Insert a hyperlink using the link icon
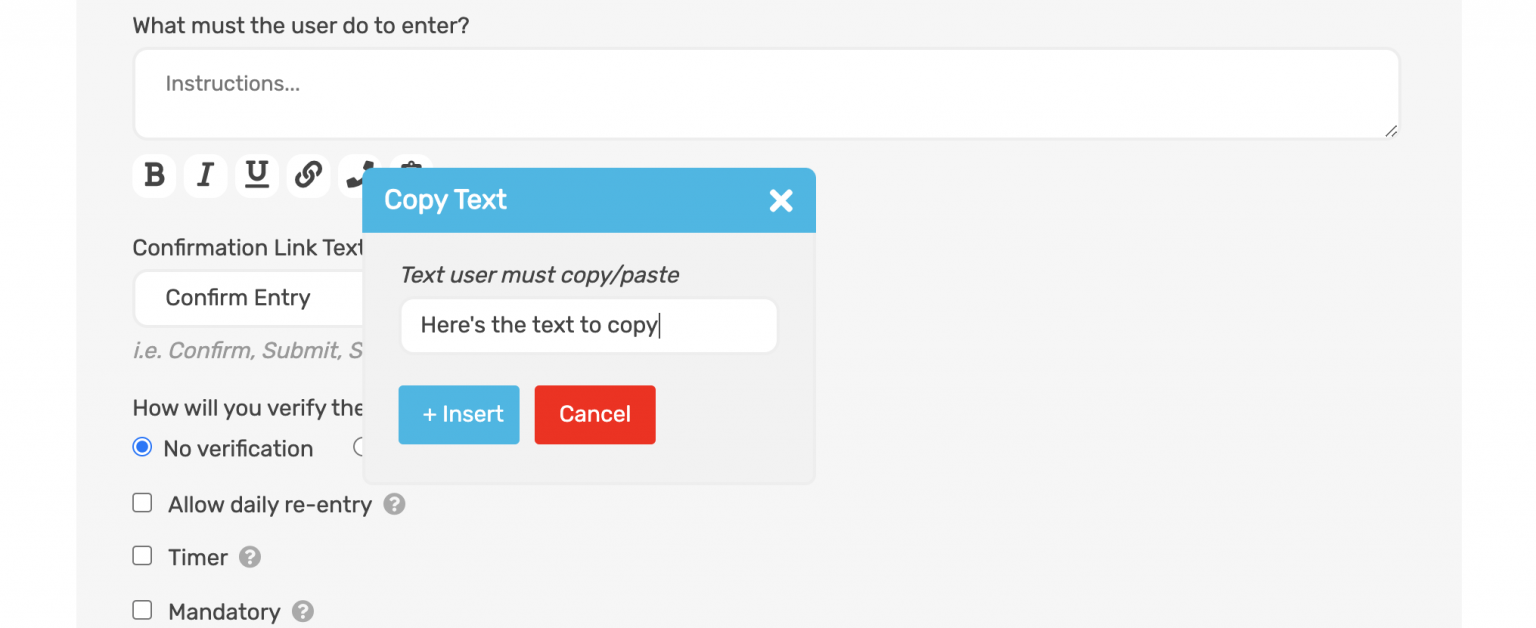 (x=308, y=175)
